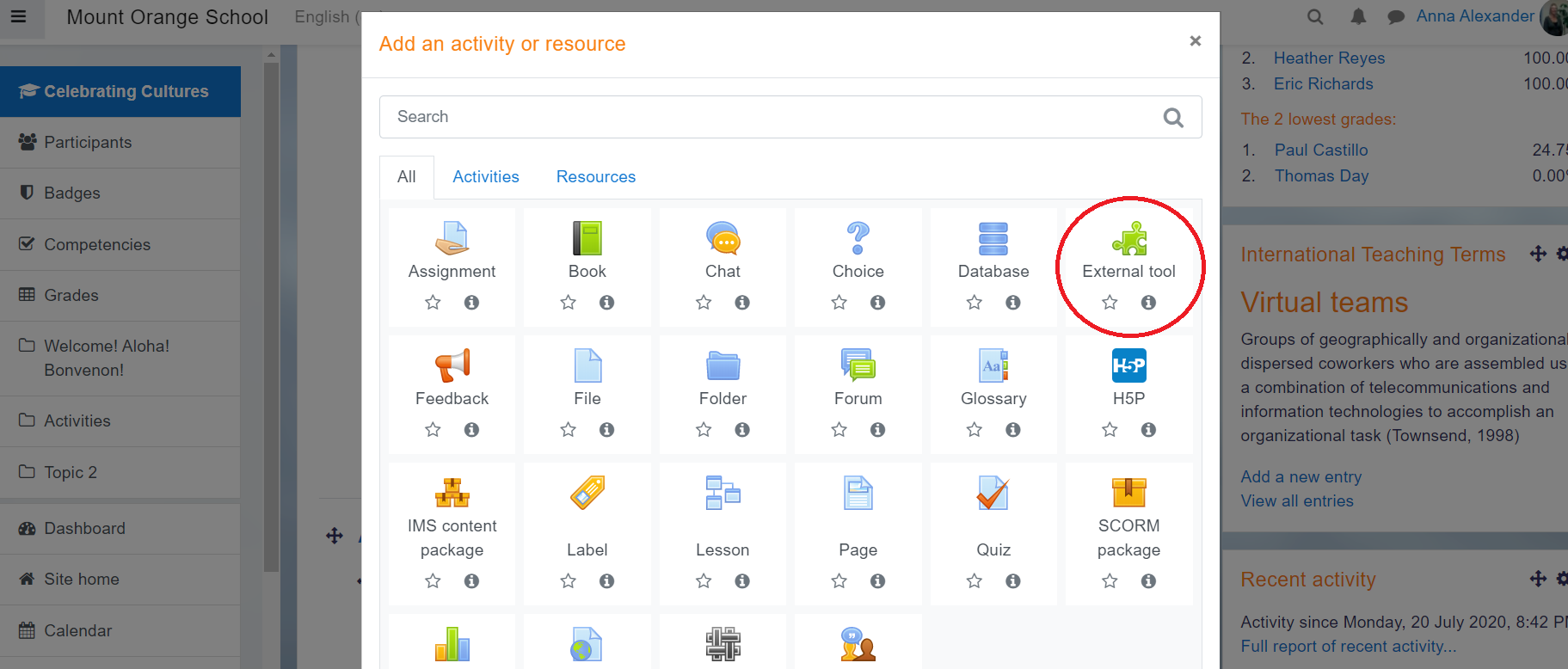1568x669 pixels.
Task: Star the Assignment activity as favourite
Action: click(x=433, y=303)
